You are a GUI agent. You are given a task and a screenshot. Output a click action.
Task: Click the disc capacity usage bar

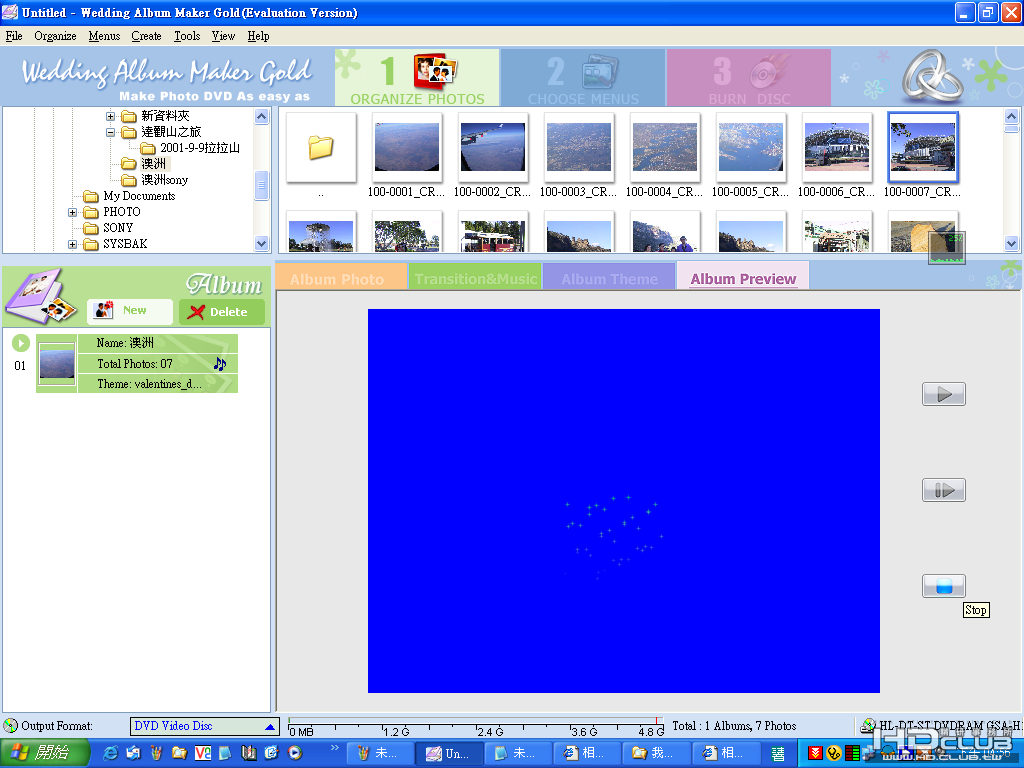point(475,728)
